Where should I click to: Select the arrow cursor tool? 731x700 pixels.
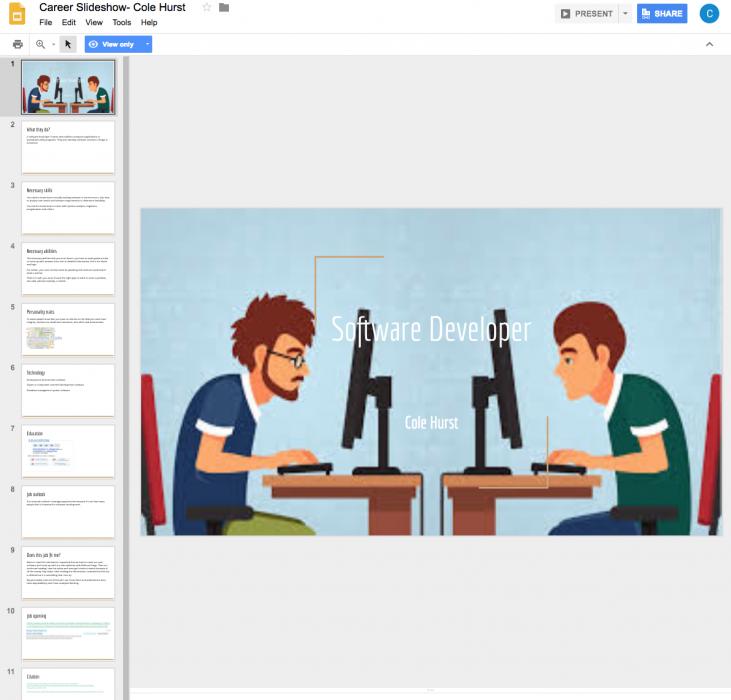click(68, 44)
